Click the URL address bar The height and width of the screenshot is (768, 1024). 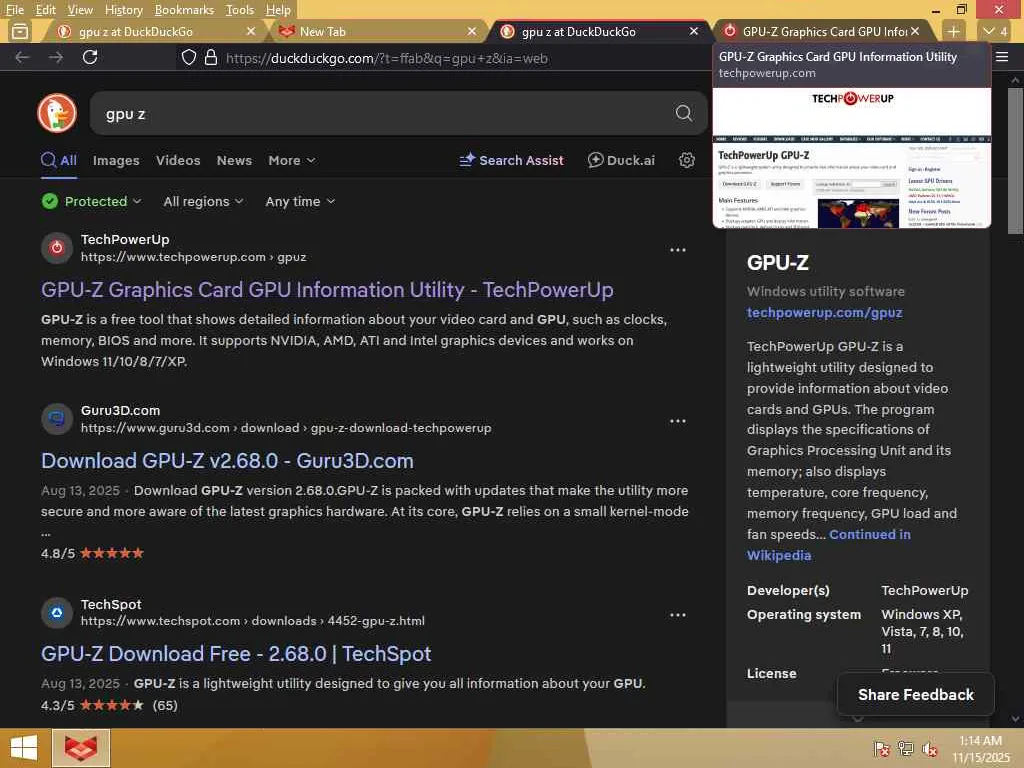pyautogui.click(x=444, y=58)
